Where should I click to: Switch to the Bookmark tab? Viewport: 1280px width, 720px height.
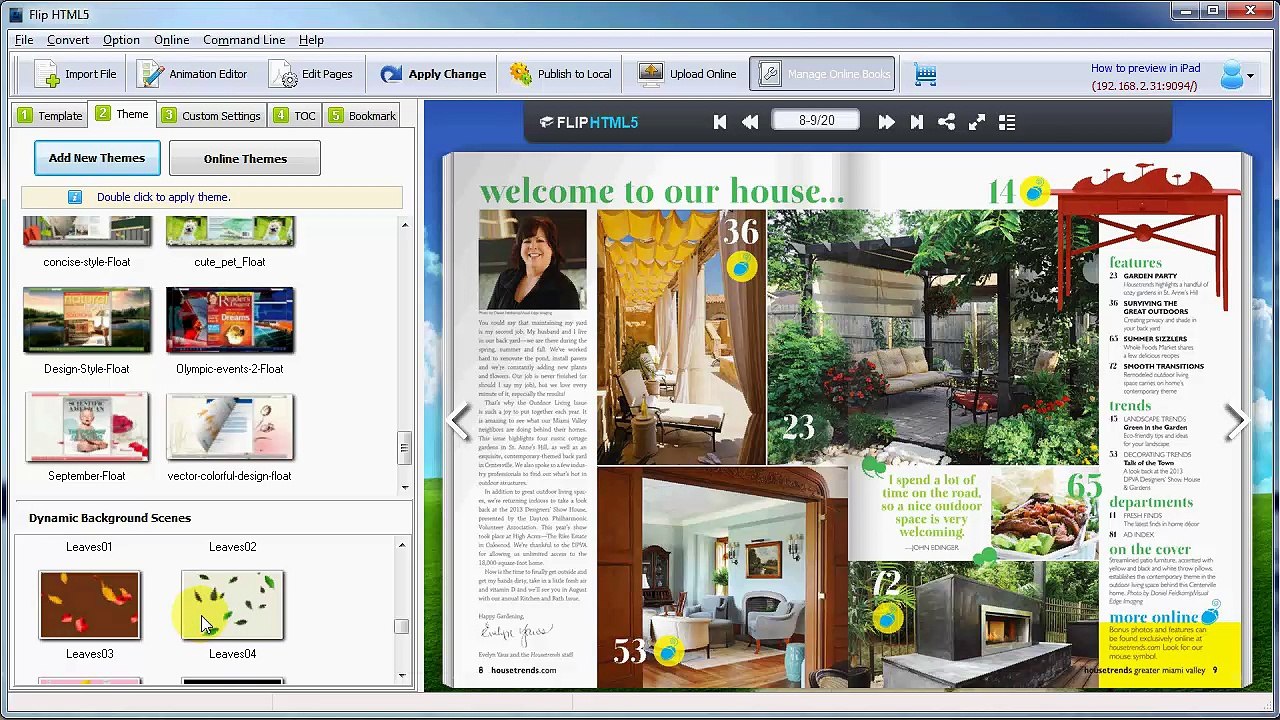click(x=362, y=115)
